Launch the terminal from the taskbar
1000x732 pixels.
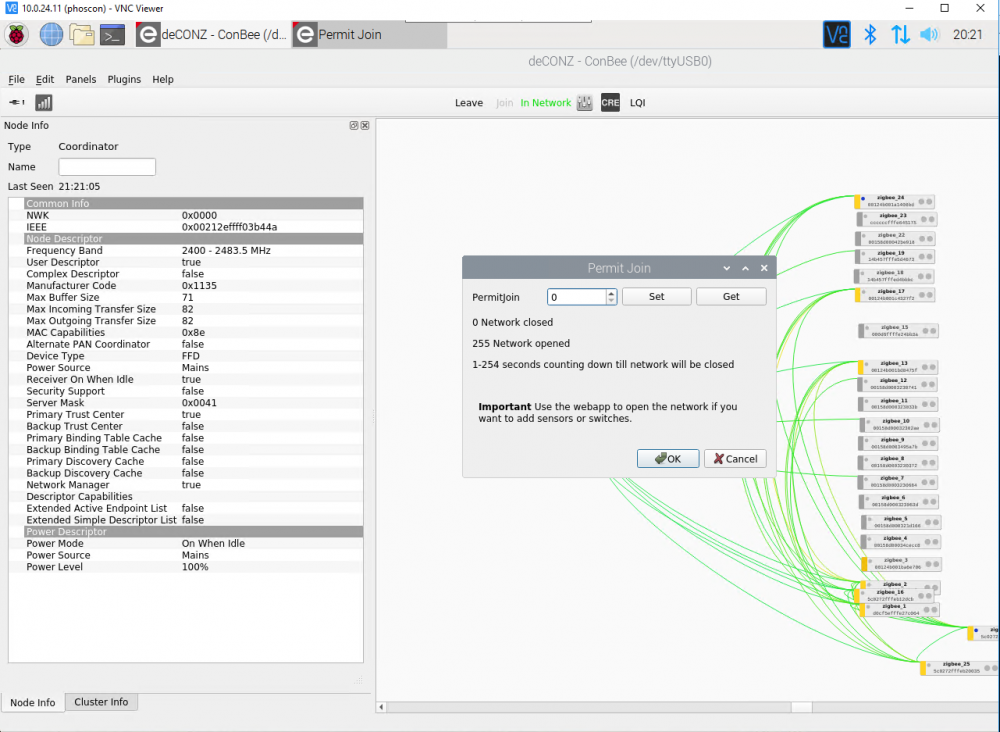(113, 35)
